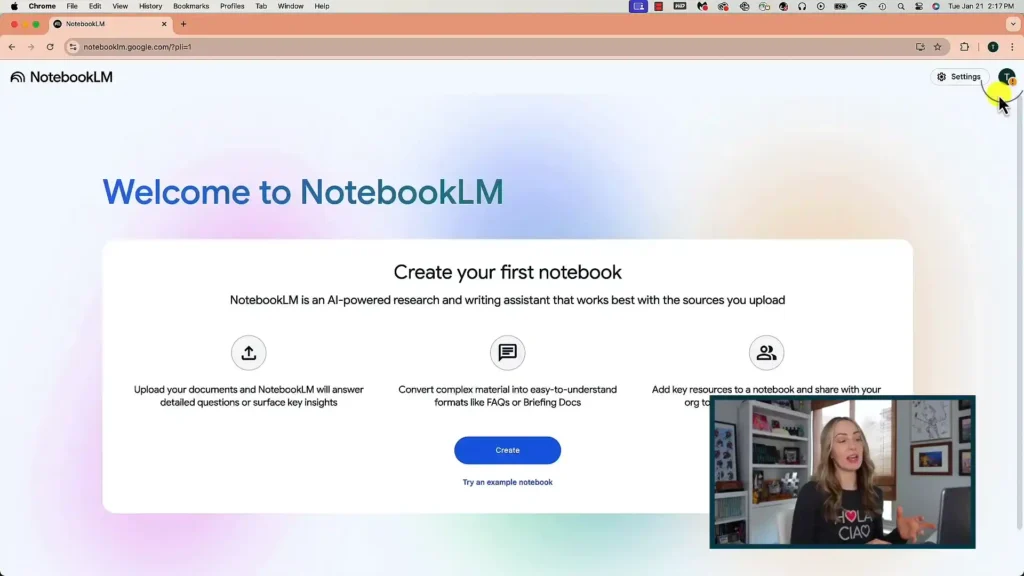Screen dimensions: 1024x576
Task: Click the share with your org people icon
Action: coord(766,352)
